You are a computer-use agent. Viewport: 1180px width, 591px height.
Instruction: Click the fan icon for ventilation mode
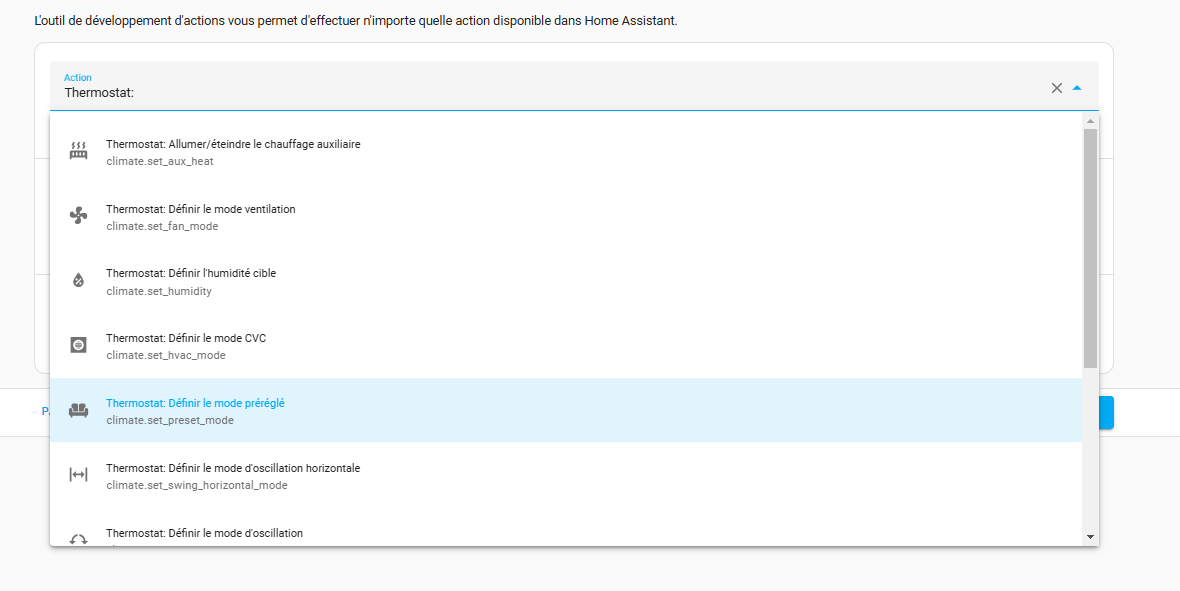click(78, 216)
